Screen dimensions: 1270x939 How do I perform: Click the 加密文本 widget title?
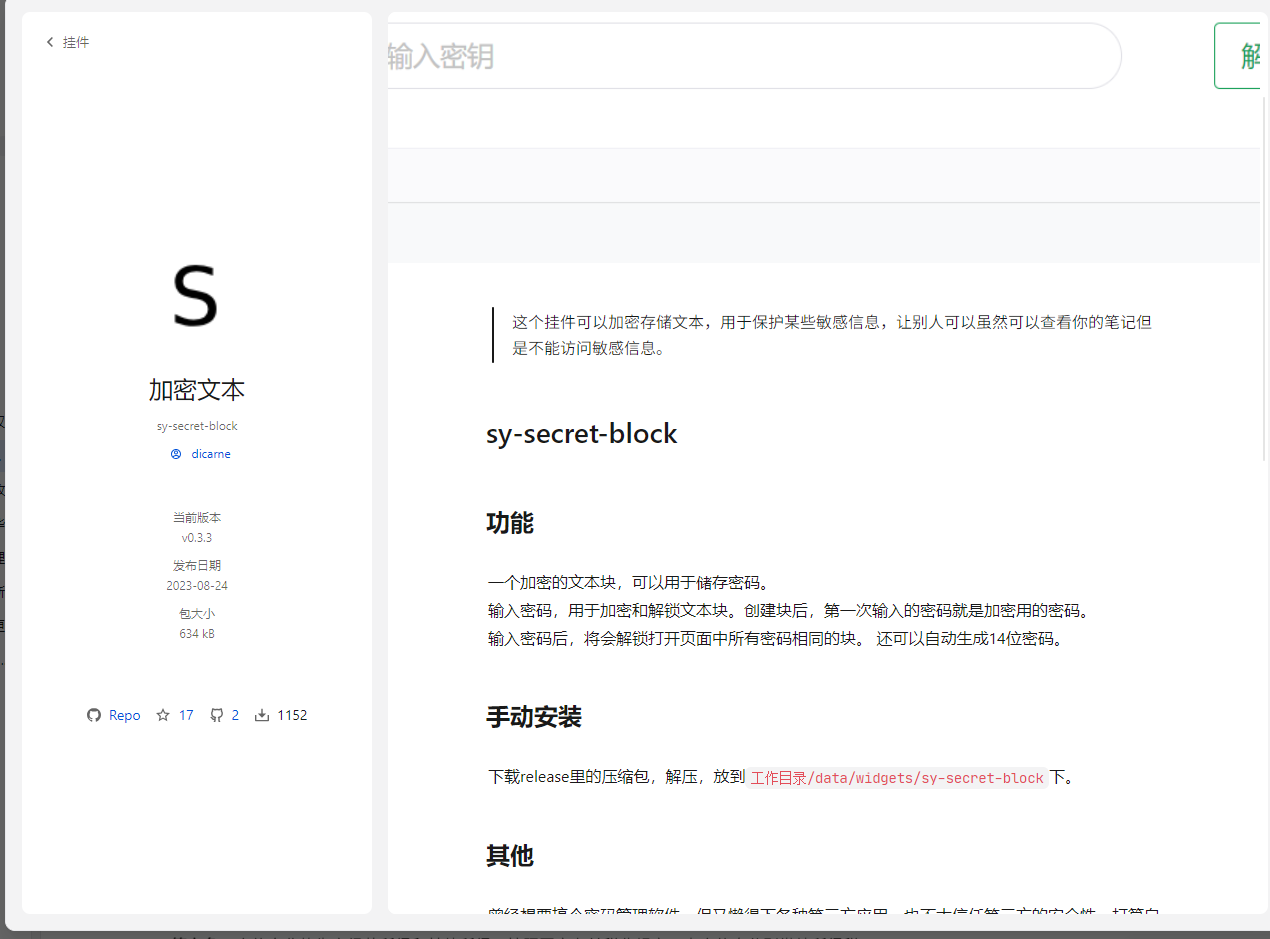pyautogui.click(x=197, y=390)
